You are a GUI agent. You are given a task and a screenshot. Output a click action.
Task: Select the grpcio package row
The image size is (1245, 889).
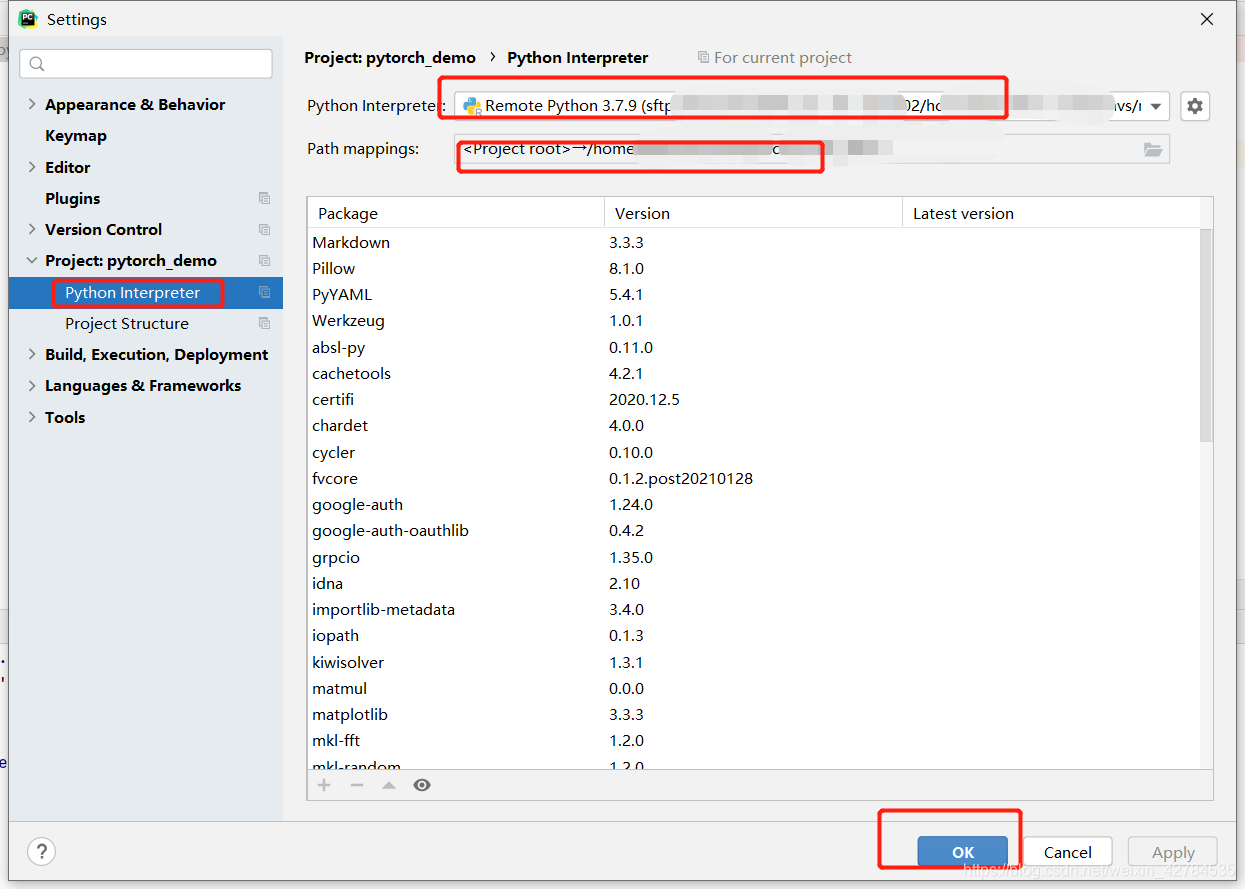754,557
